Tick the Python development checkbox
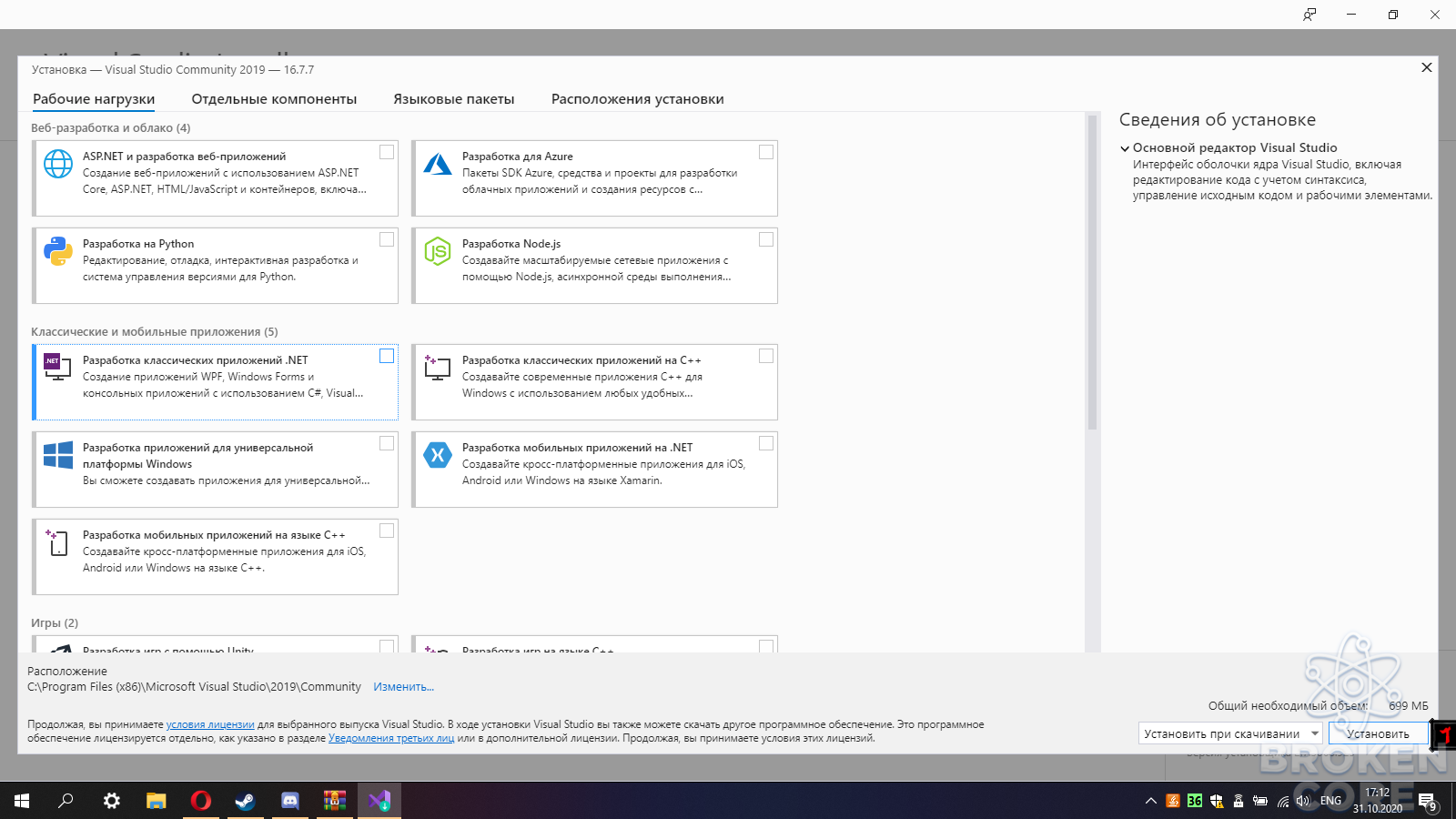 pyautogui.click(x=387, y=239)
